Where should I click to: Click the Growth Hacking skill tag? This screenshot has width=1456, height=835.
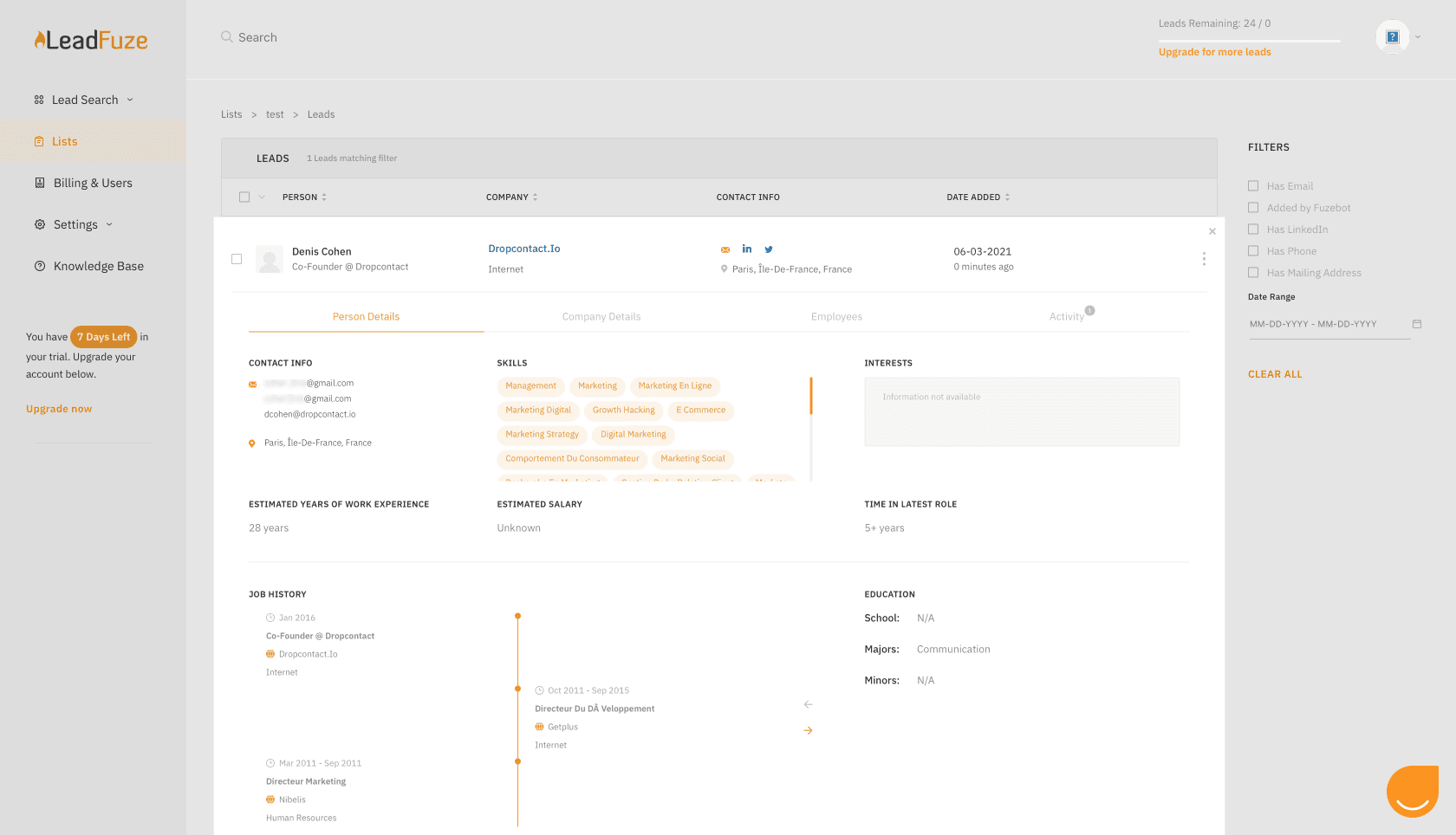point(624,411)
